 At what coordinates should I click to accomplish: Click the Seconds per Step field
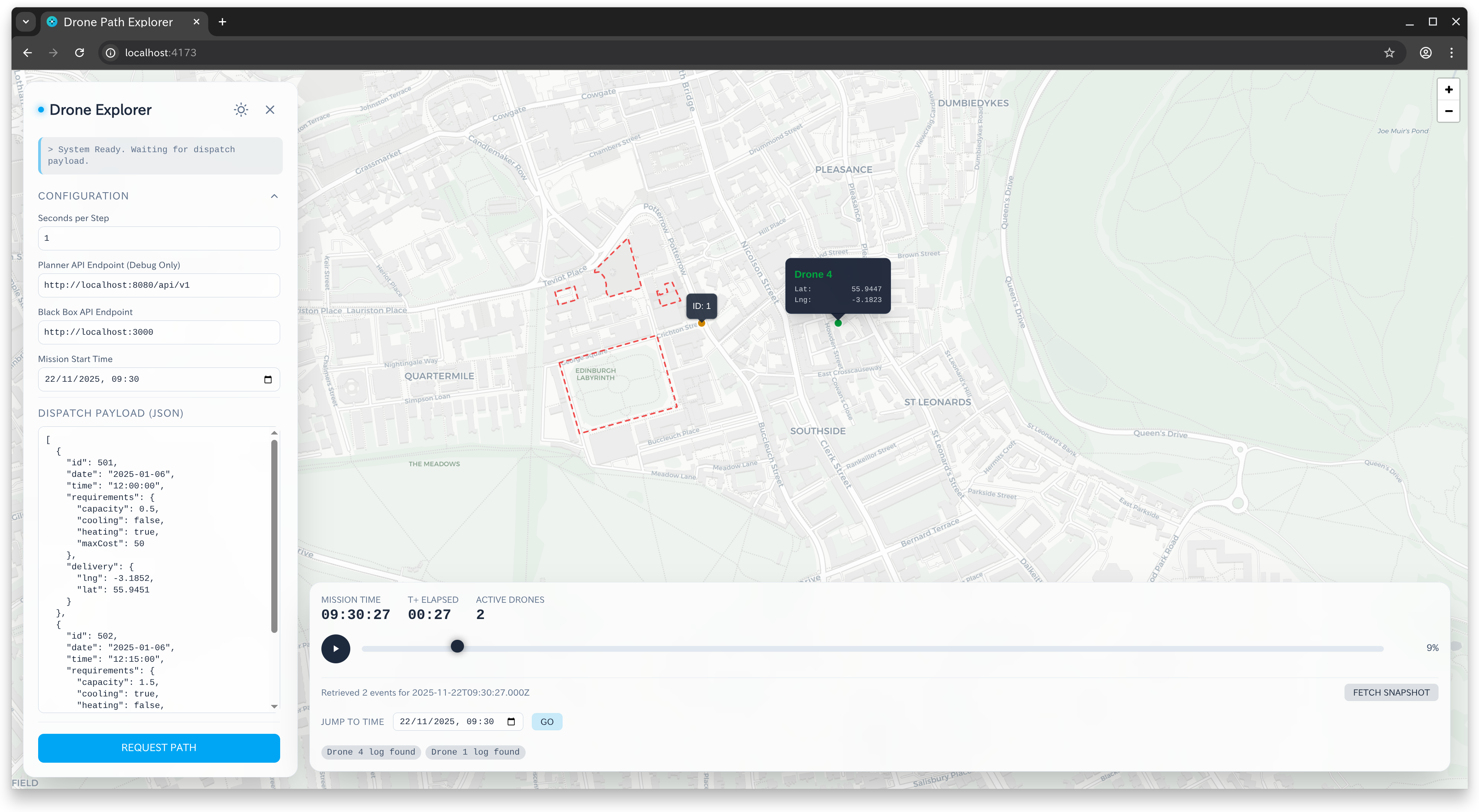159,238
